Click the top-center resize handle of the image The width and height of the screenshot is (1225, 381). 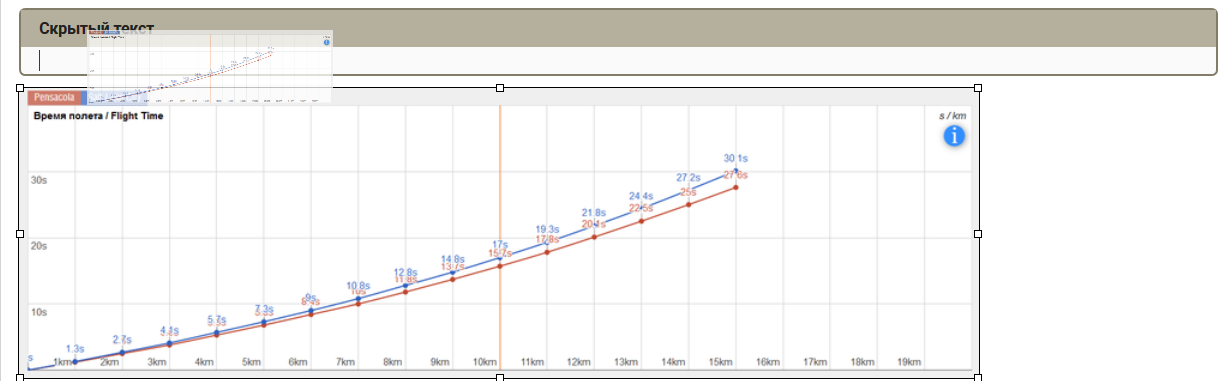pyautogui.click(x=500, y=88)
